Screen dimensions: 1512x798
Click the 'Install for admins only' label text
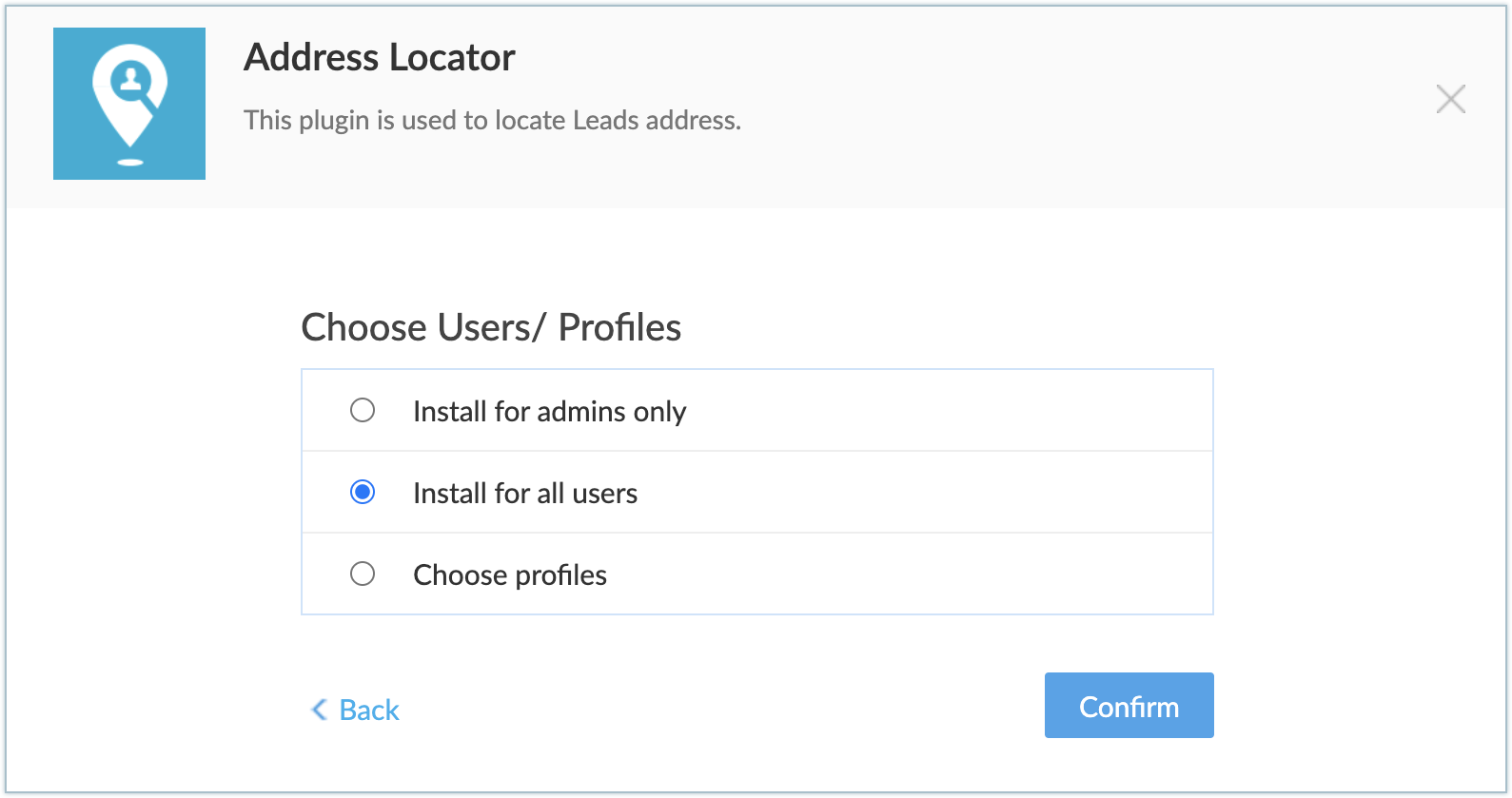click(x=549, y=412)
